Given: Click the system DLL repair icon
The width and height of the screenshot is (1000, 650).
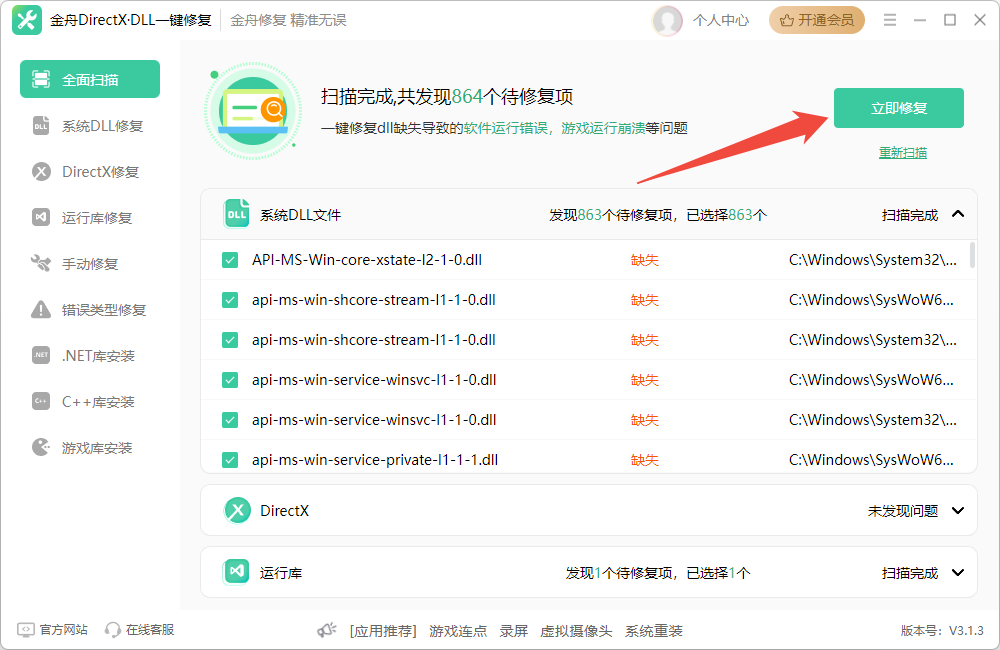Looking at the screenshot, I should tap(41, 126).
